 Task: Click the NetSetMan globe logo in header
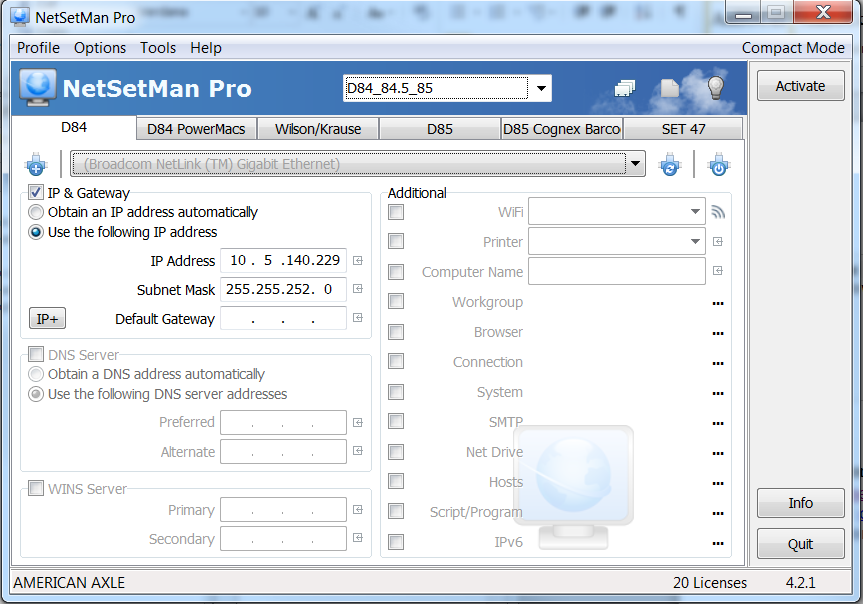pyautogui.click(x=37, y=88)
